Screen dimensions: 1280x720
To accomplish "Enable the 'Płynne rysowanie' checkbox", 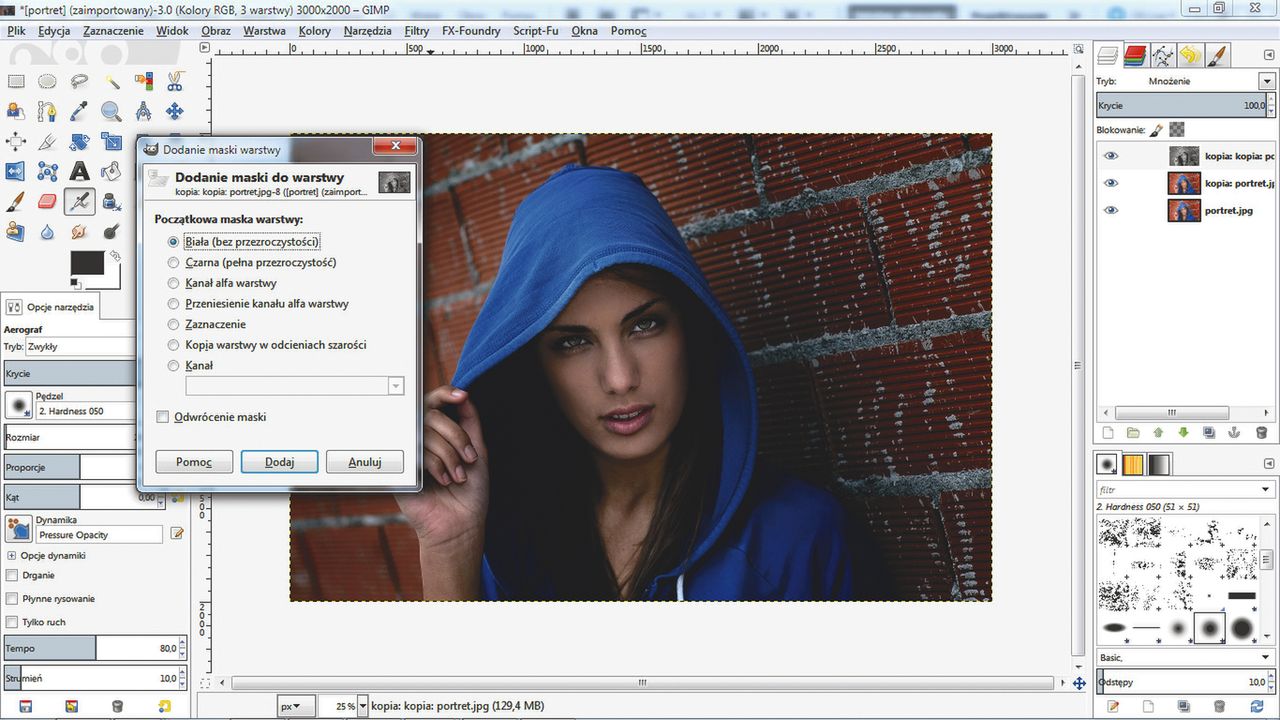I will click(12, 599).
